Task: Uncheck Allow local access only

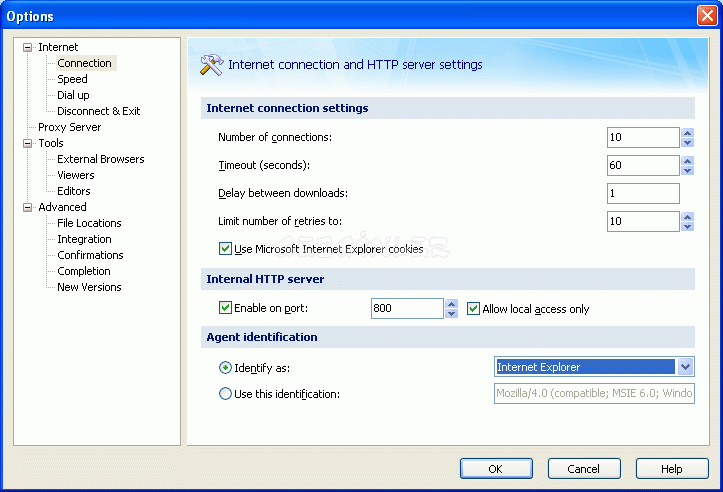Action: click(x=474, y=309)
